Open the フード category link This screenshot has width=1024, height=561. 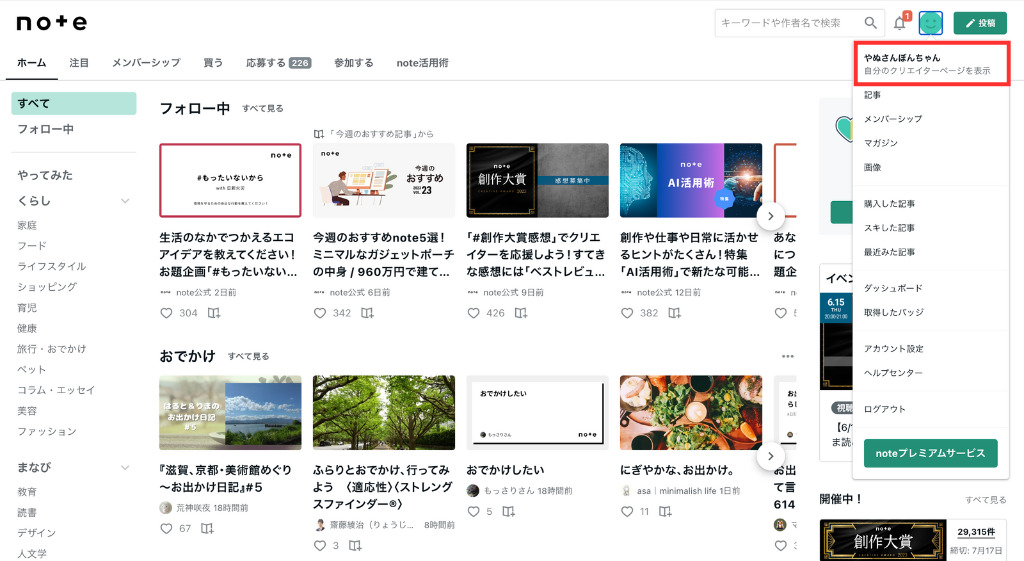[32, 246]
